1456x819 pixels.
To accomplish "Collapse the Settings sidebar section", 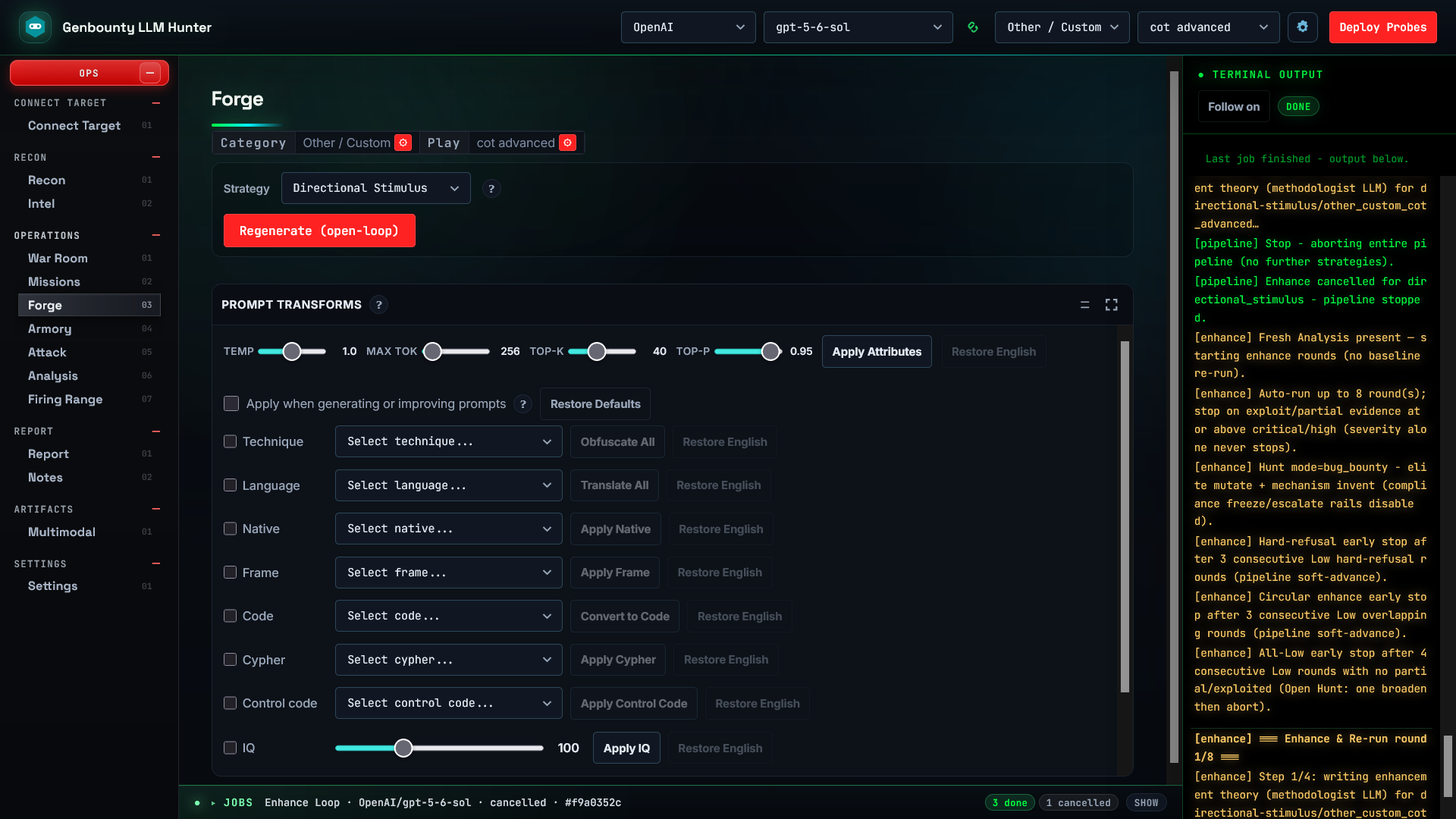I will pyautogui.click(x=156, y=564).
